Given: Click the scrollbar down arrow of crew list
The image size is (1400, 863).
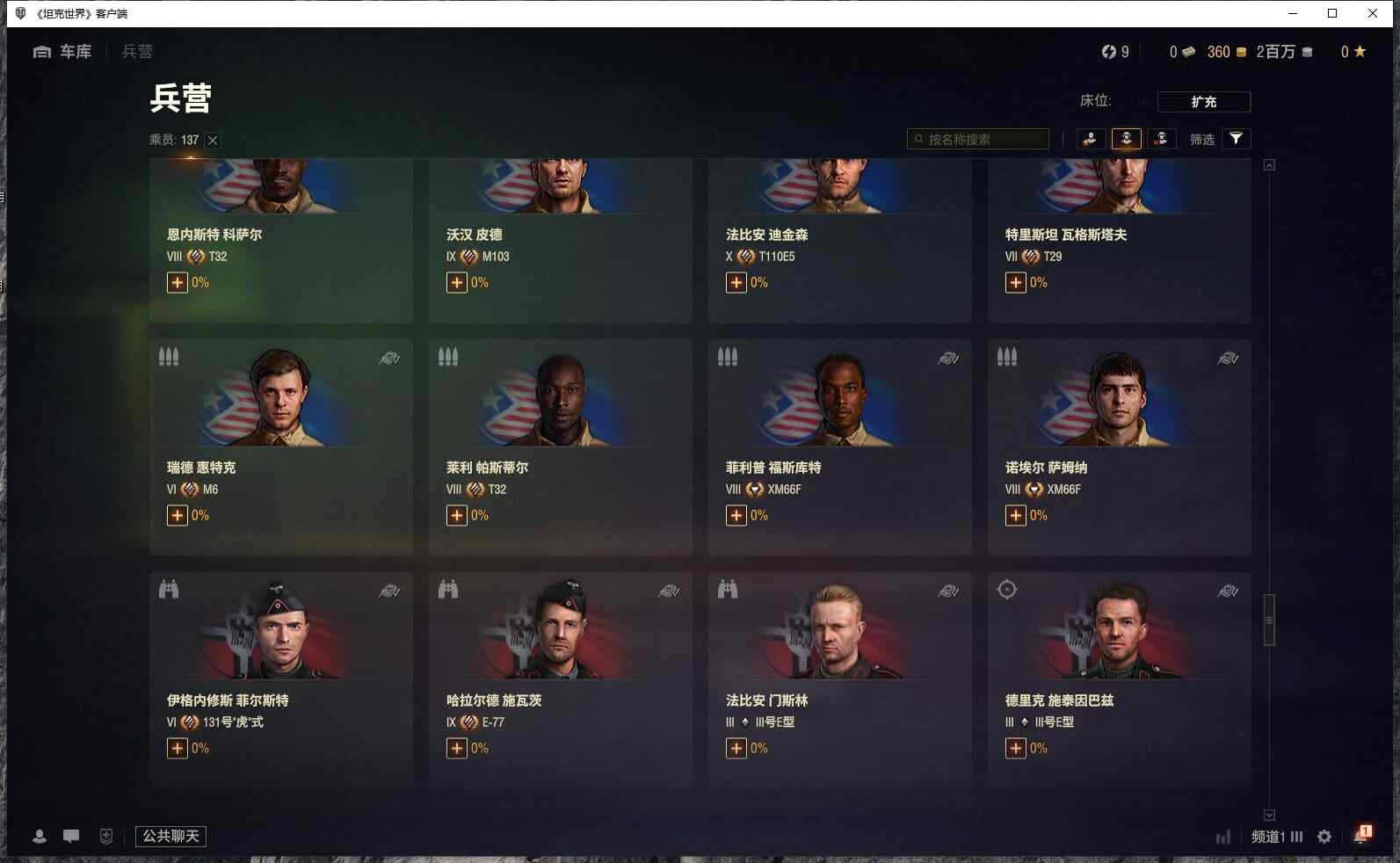Looking at the screenshot, I should click(1269, 815).
